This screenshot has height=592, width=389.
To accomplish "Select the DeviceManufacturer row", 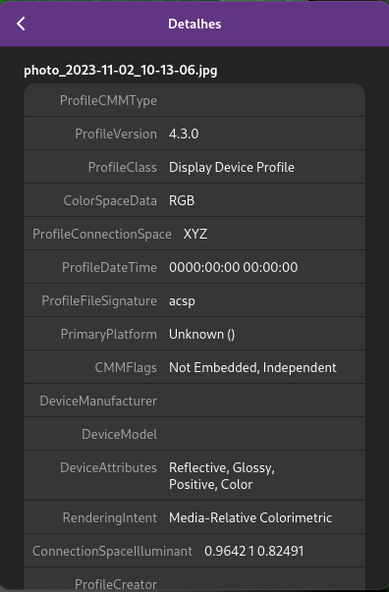I will [194, 401].
